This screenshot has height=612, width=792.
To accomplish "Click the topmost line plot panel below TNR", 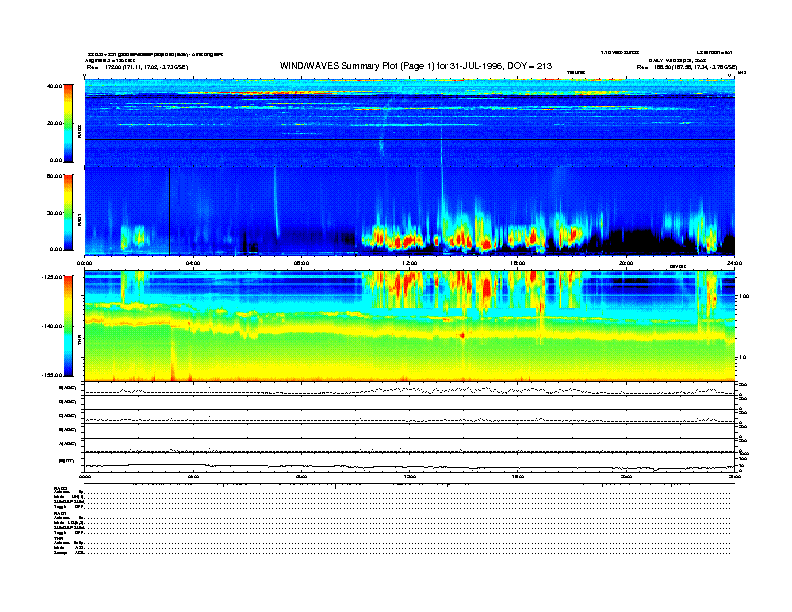I will pyautogui.click(x=410, y=389).
